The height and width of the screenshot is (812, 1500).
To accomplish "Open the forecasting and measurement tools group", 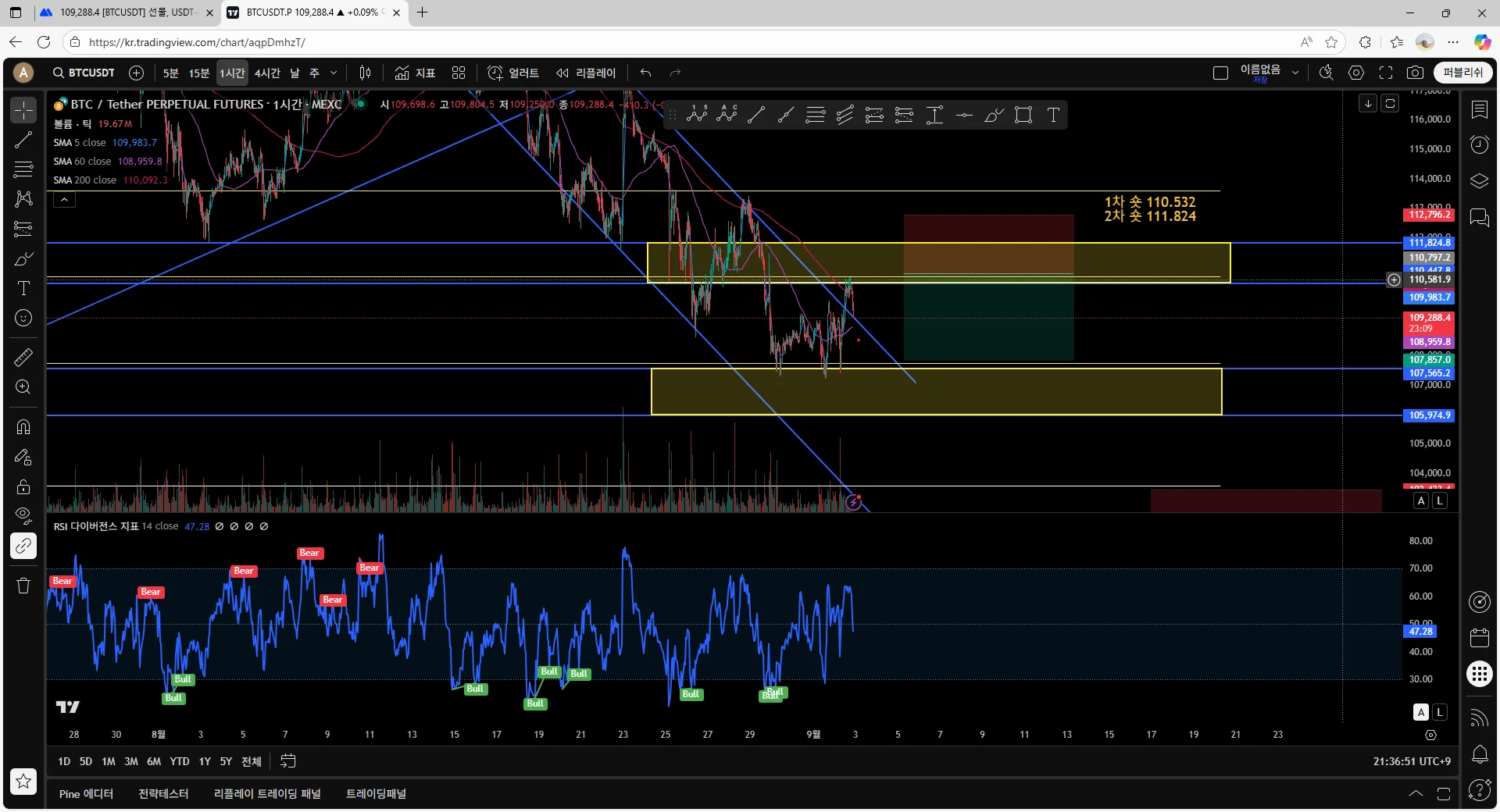I will 23,229.
